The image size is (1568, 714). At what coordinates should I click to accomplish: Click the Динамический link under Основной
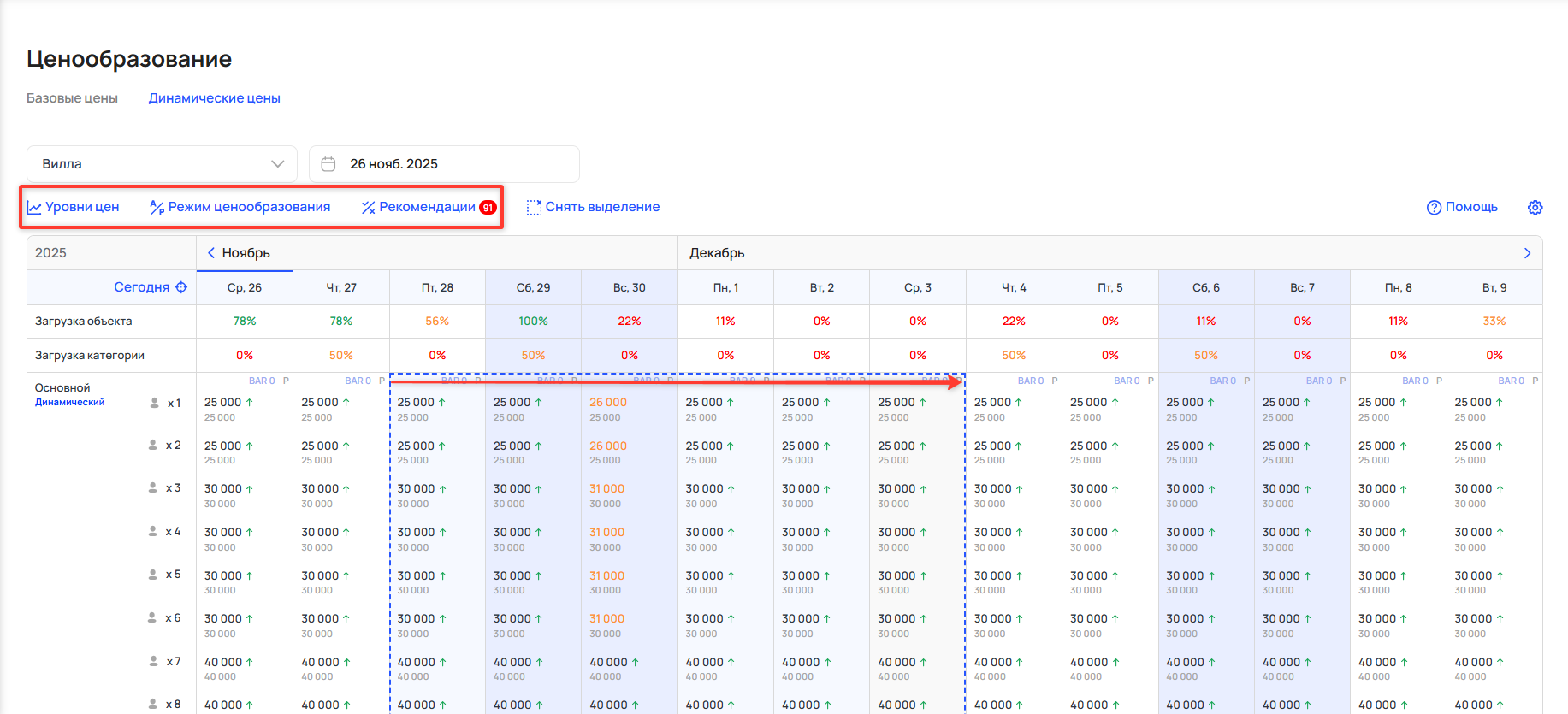tap(69, 402)
